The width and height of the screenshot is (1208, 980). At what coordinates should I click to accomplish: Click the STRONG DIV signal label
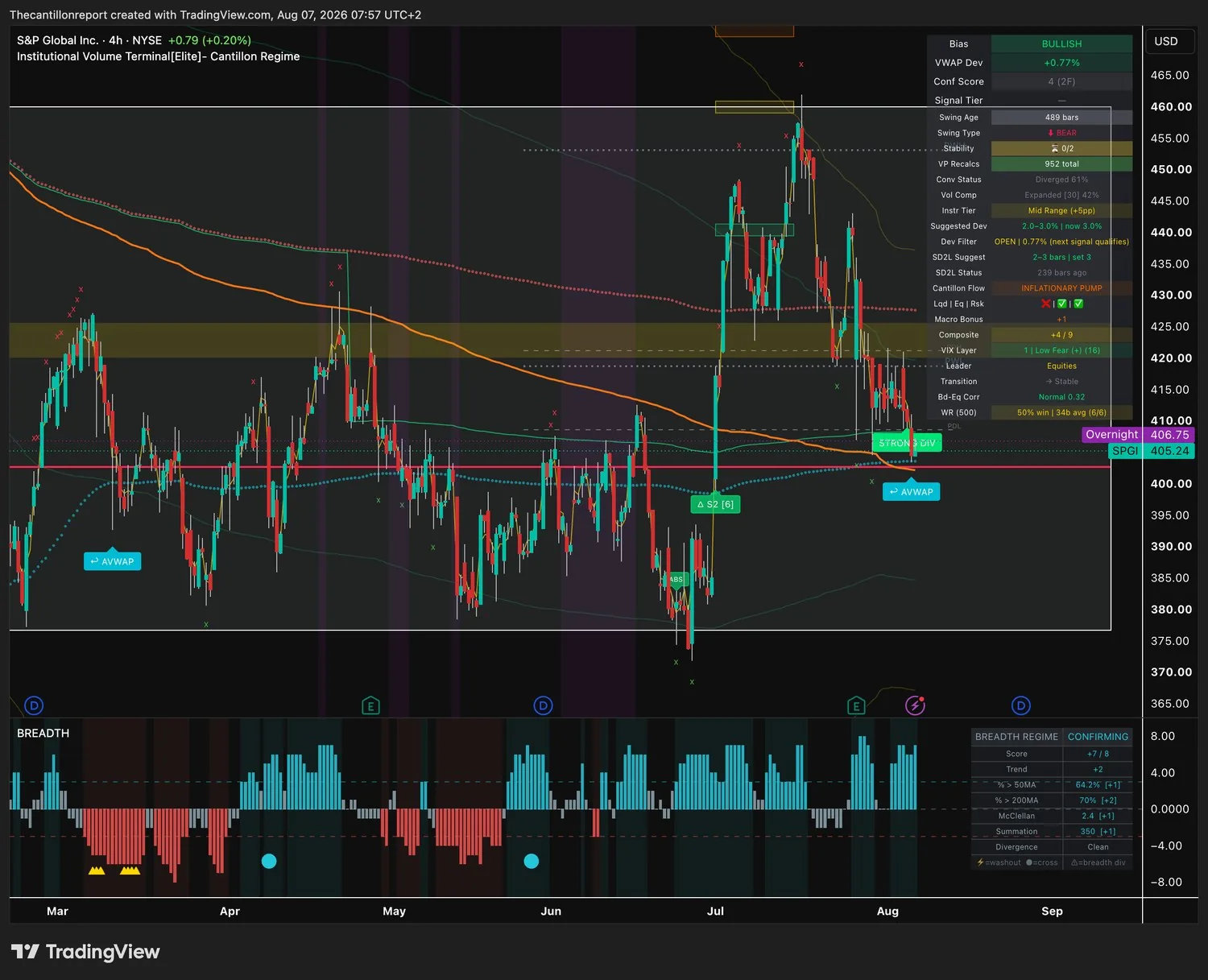[907, 443]
